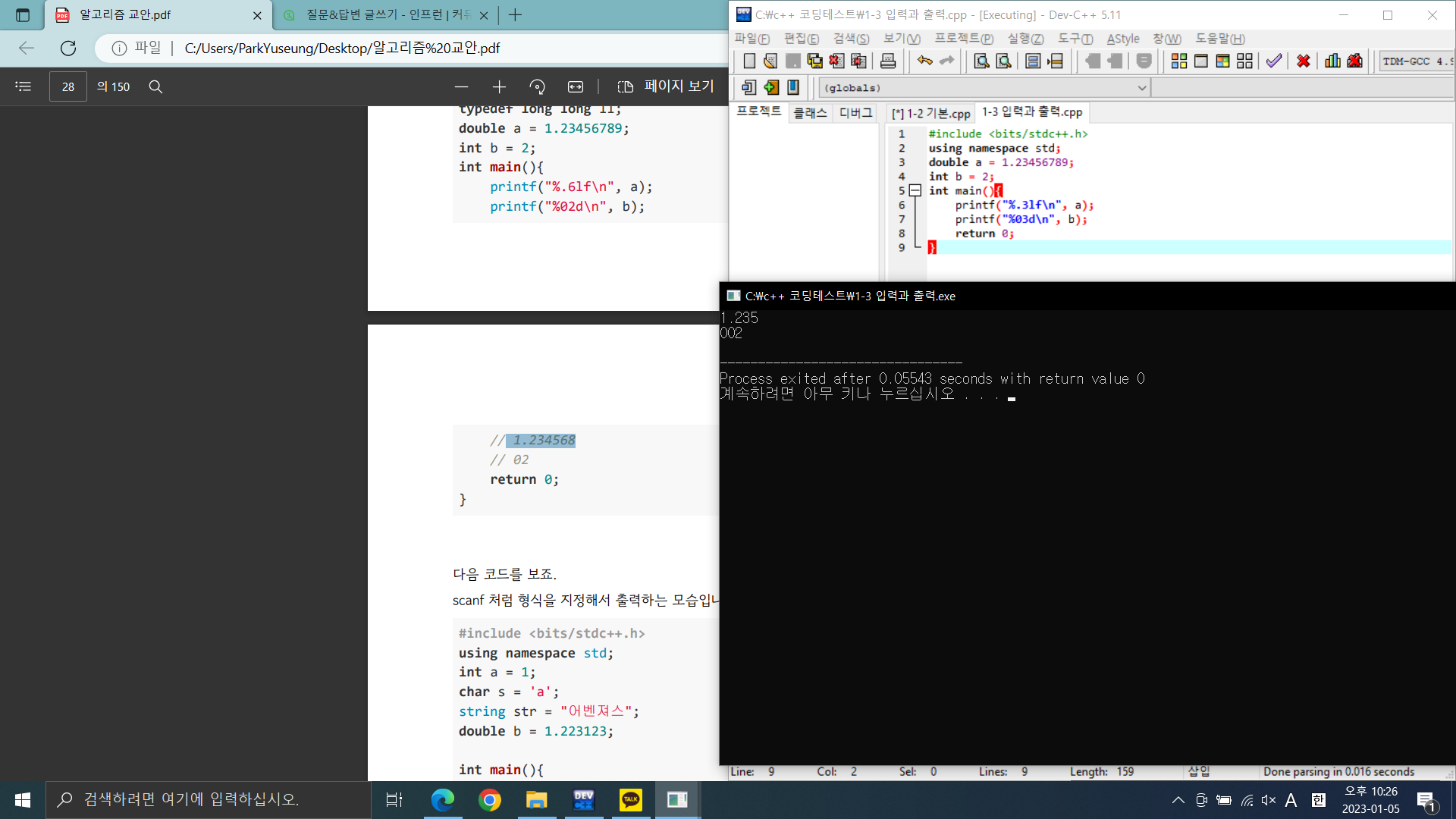Viewport: 1456px width, 819px height.
Task: Open Find dialog via magnifier icon
Action: point(981,61)
